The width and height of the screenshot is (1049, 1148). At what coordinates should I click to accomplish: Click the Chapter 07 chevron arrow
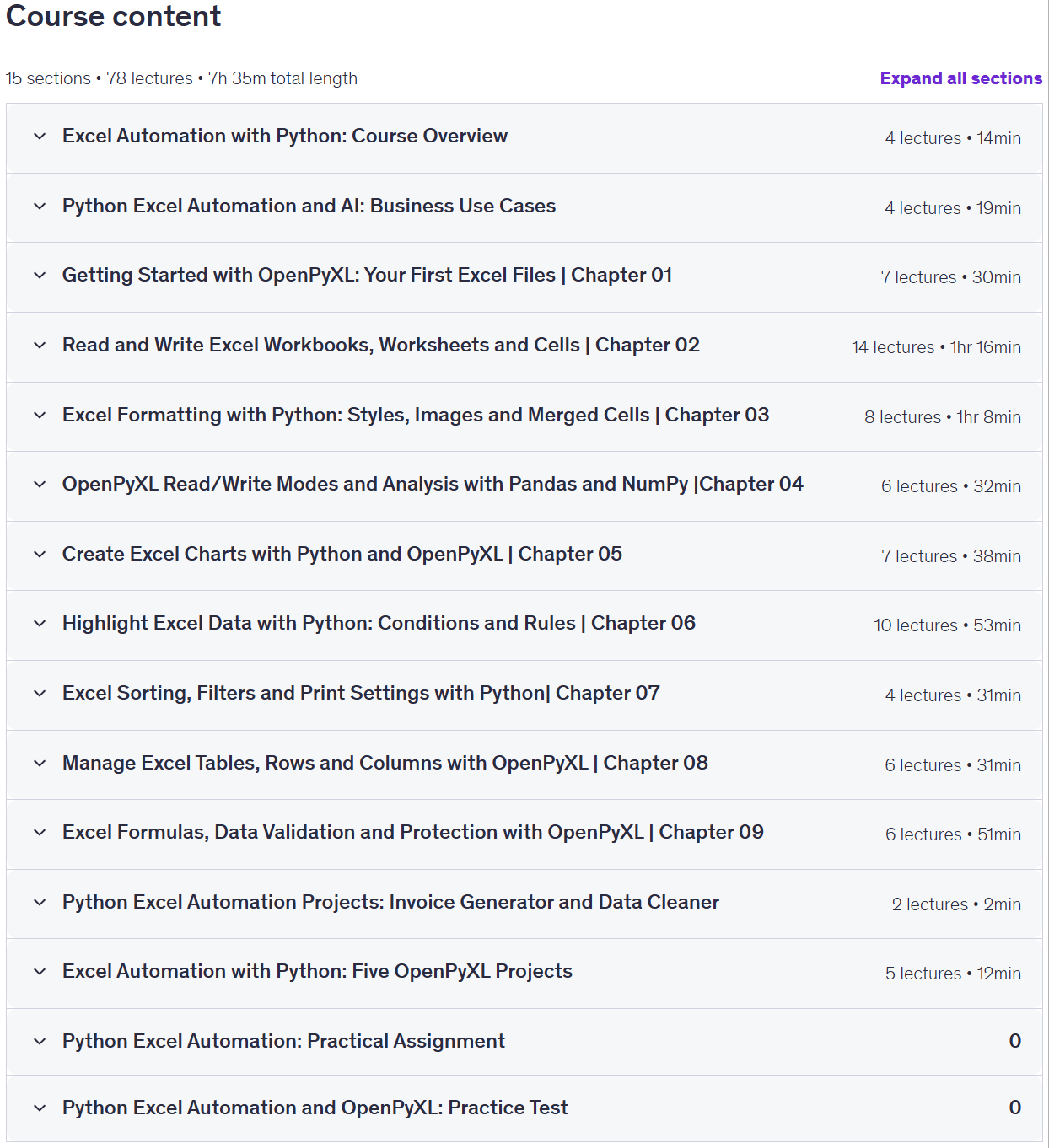pos(40,694)
